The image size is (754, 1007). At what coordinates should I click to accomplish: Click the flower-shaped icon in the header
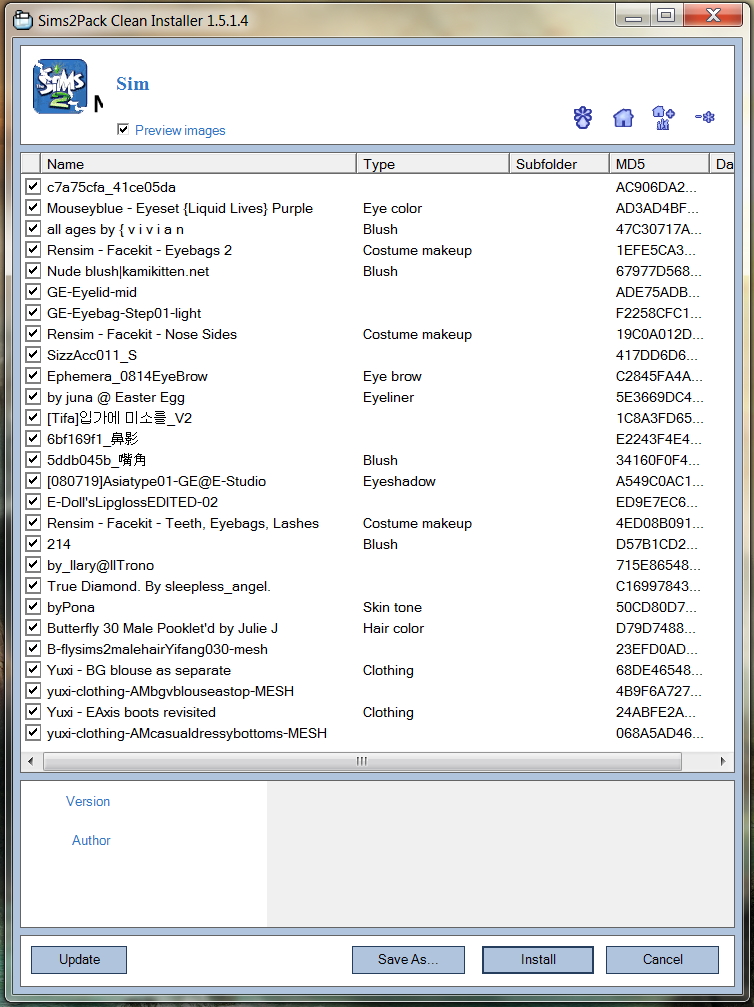pyautogui.click(x=583, y=118)
